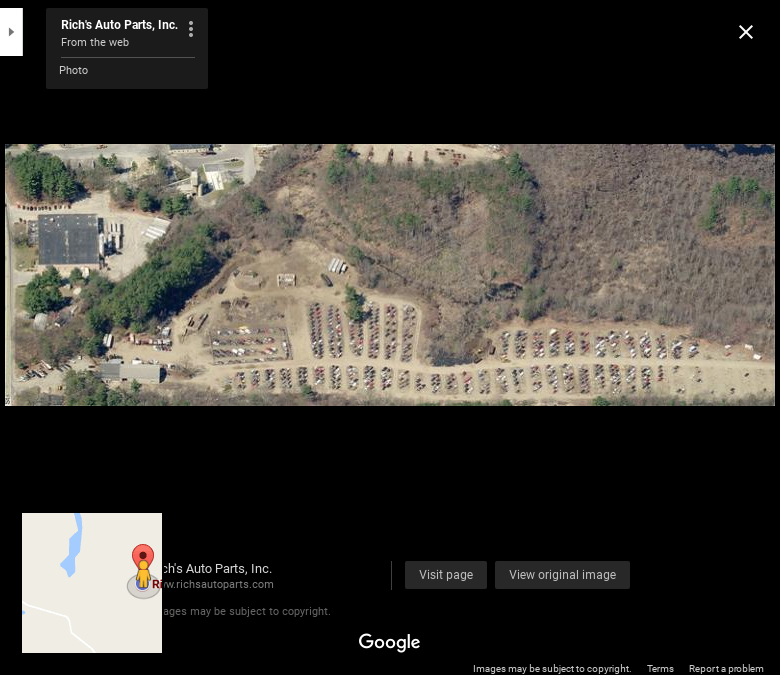Click View original image button
This screenshot has width=780, height=675.
coord(562,575)
